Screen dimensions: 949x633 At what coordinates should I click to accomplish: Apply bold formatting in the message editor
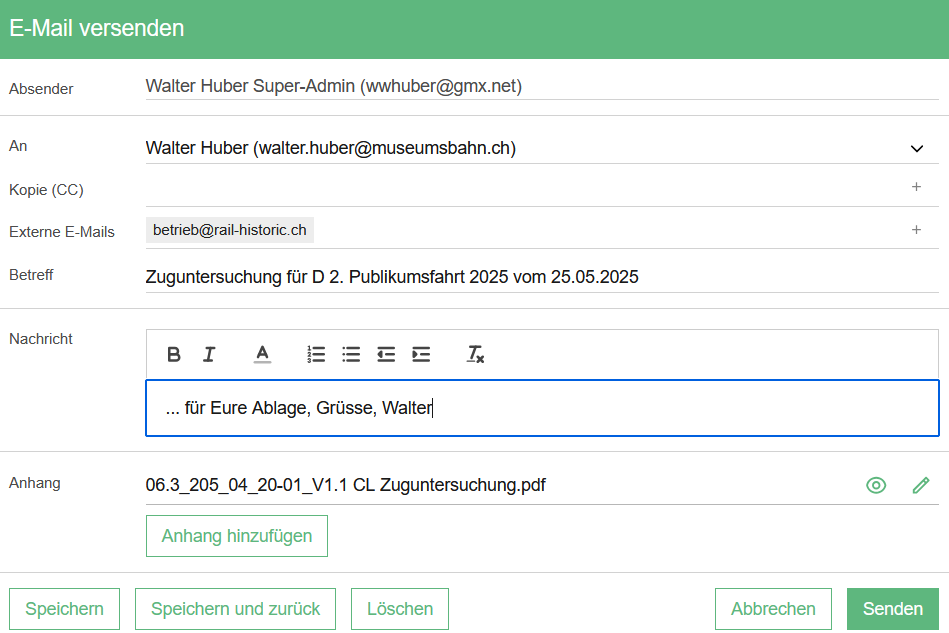coord(174,354)
